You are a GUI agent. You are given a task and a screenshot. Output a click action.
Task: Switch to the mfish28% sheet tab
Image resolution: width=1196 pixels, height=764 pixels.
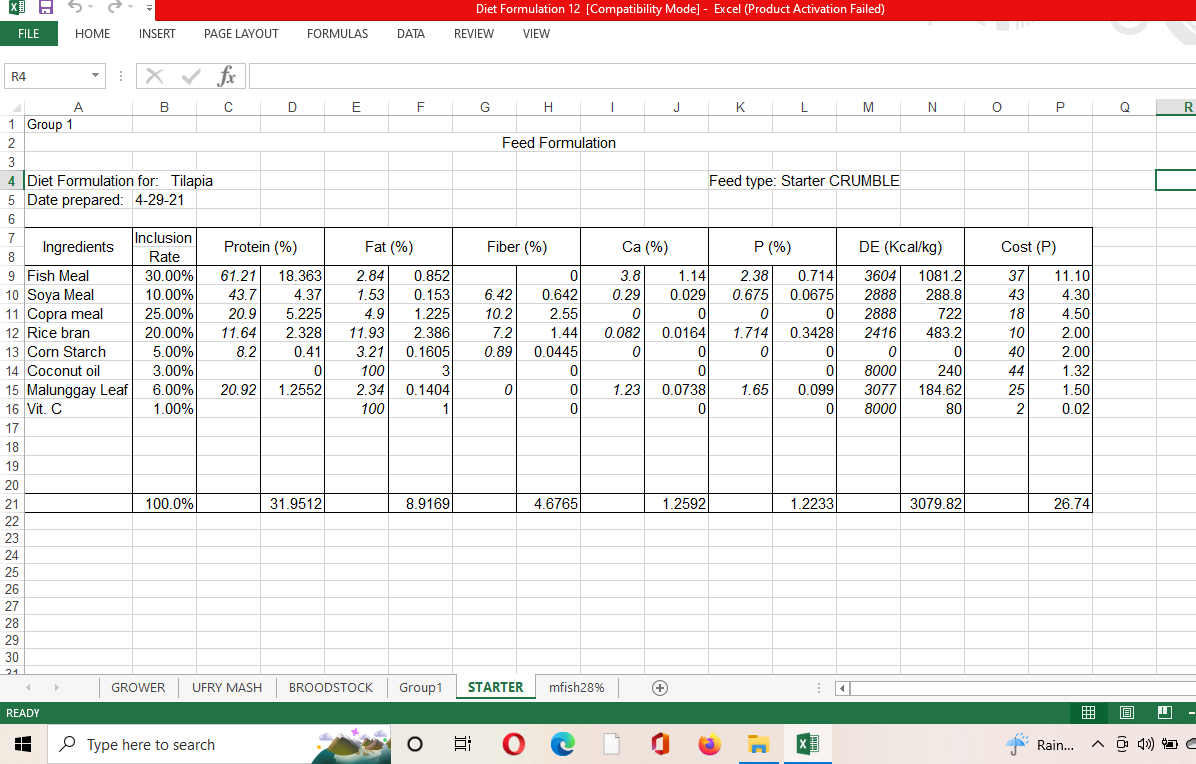(x=577, y=688)
